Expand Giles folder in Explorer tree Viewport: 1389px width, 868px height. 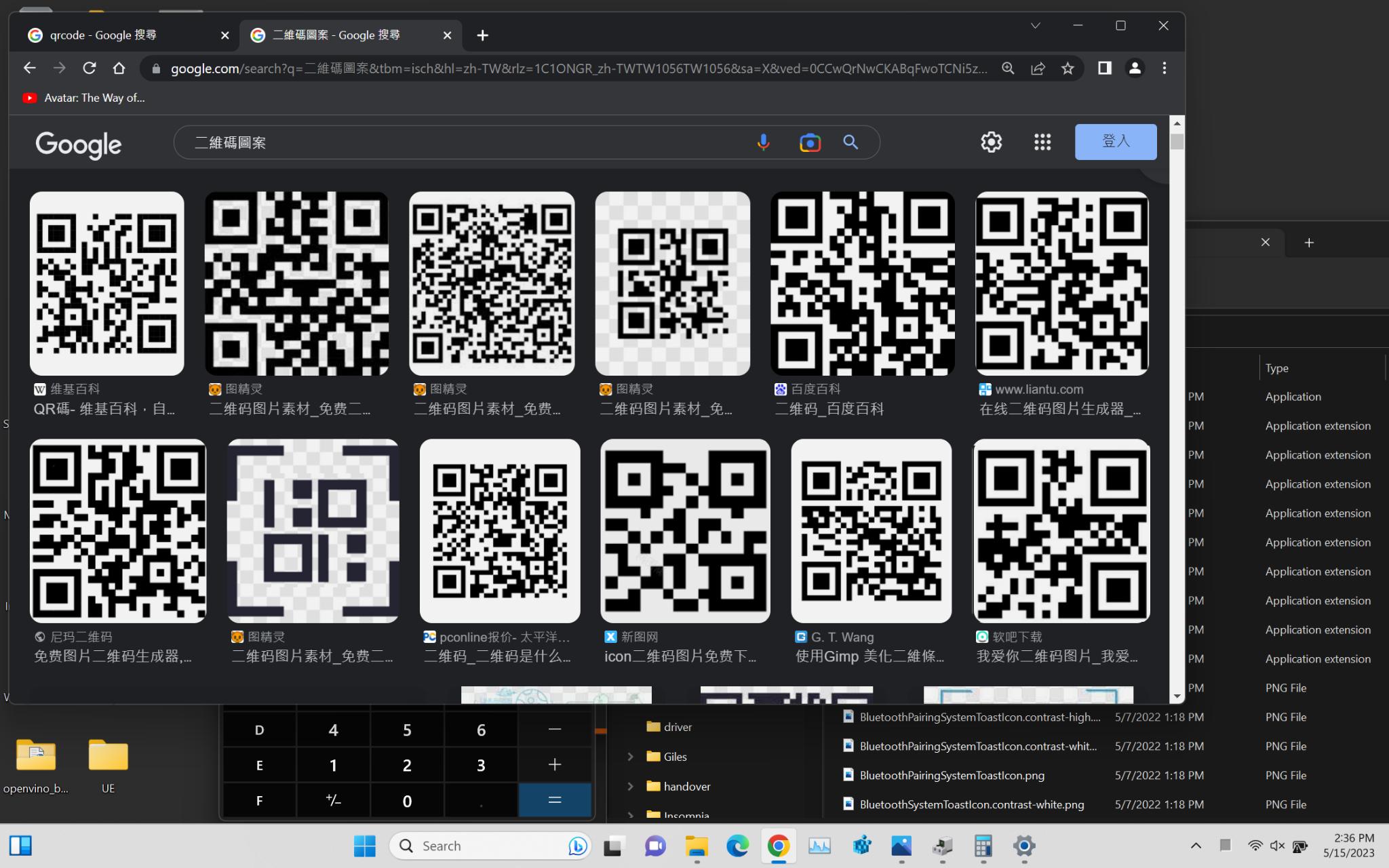[x=630, y=757]
